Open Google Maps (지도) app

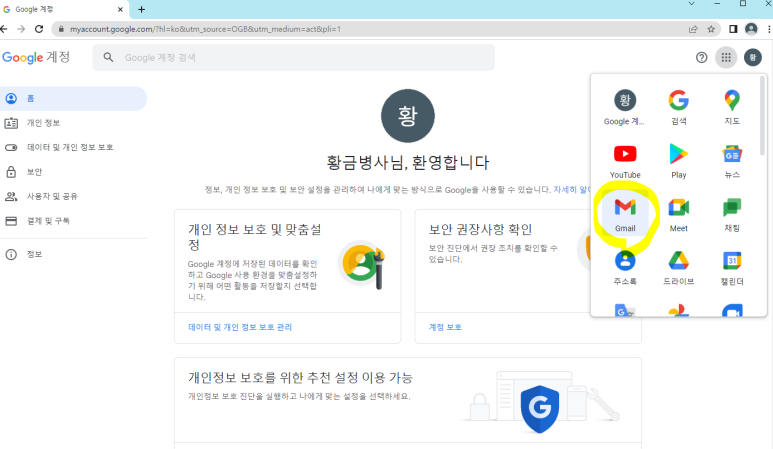pos(732,107)
